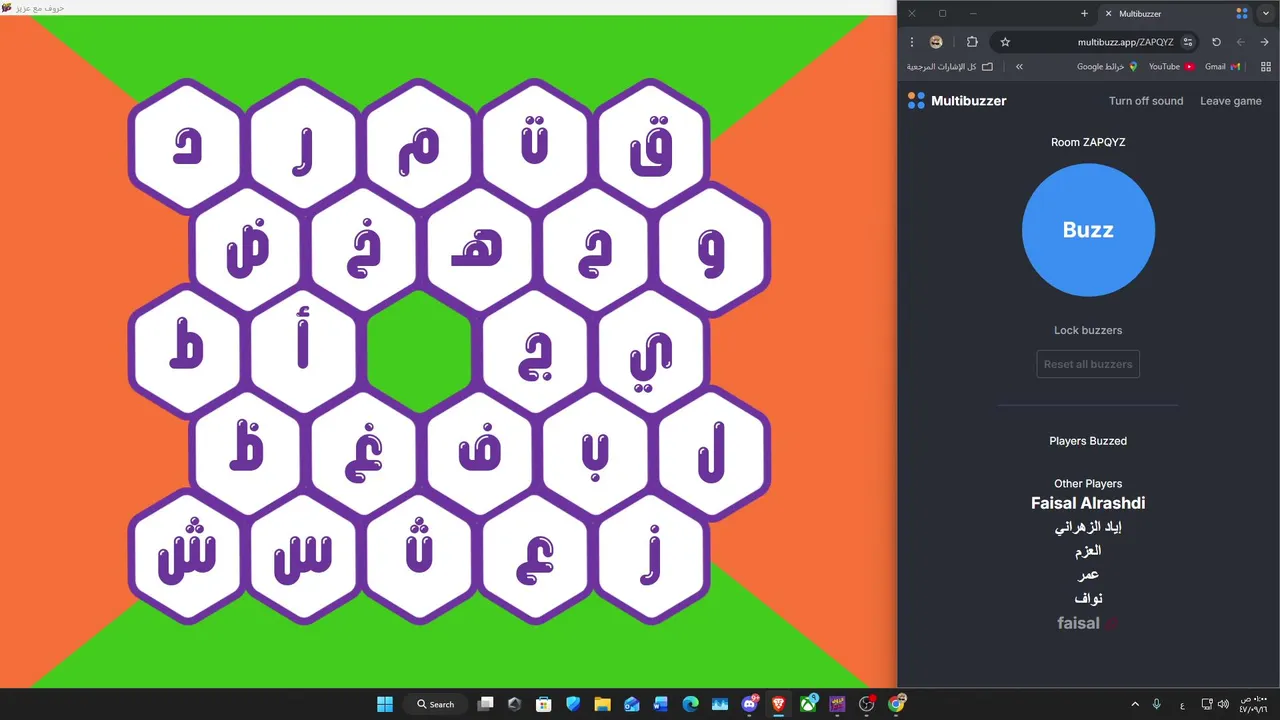Select the هـ letter hexagon

click(480, 250)
